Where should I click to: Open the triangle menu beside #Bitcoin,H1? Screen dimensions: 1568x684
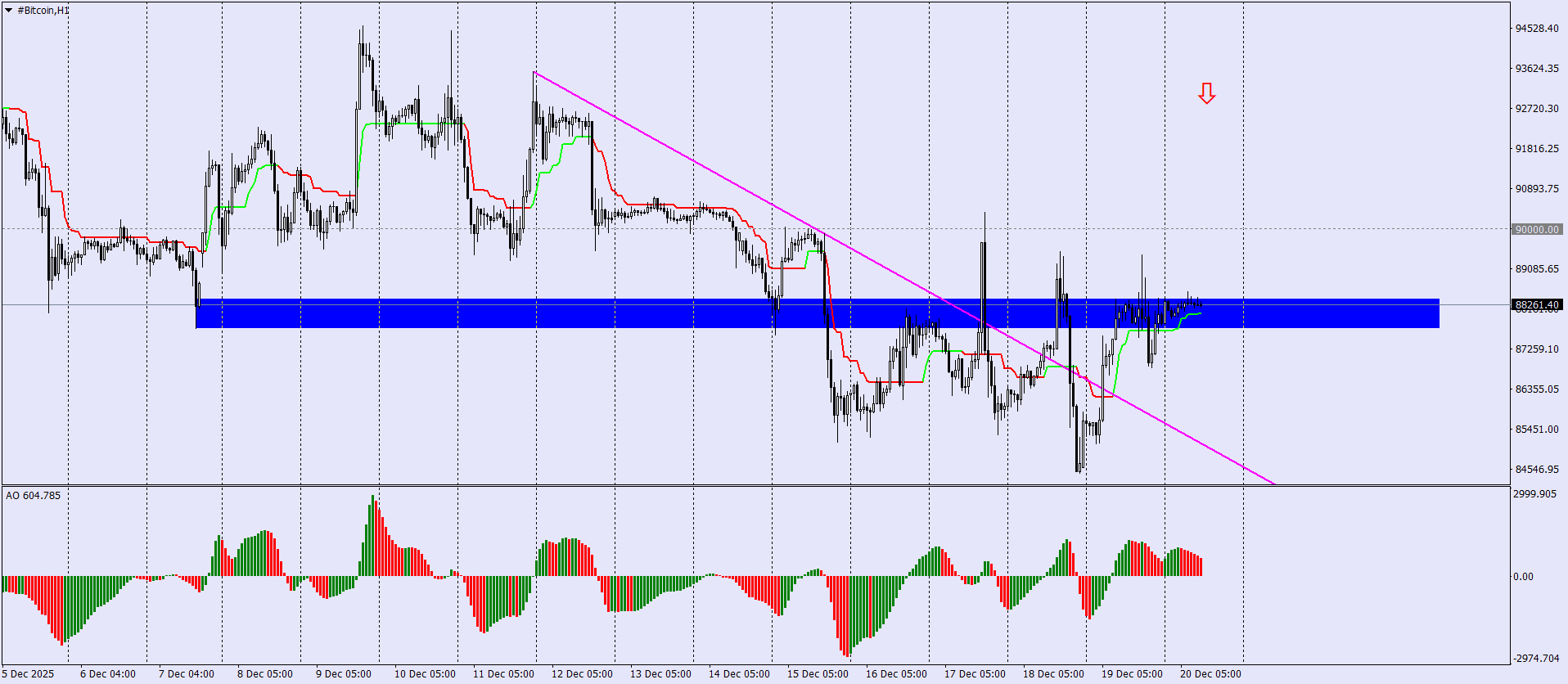9,11
